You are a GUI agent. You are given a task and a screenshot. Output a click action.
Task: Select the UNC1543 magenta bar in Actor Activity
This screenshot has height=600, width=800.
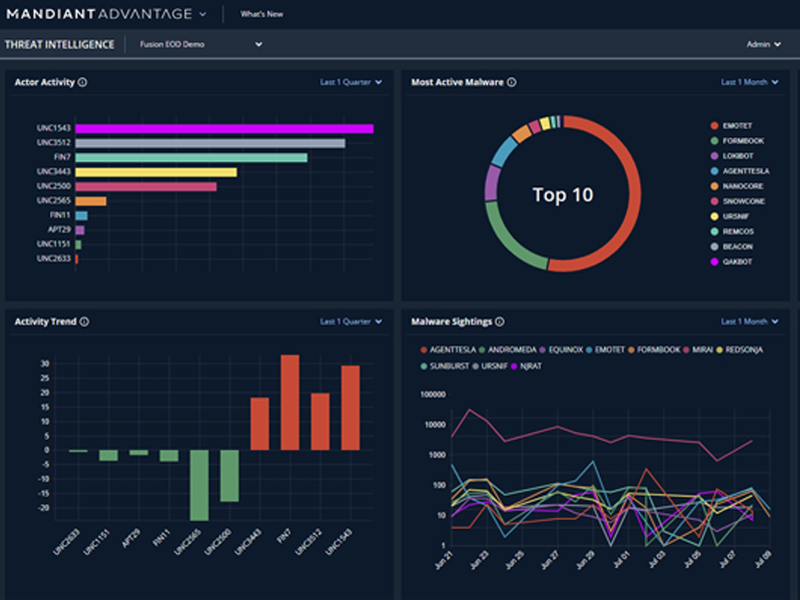(224, 129)
